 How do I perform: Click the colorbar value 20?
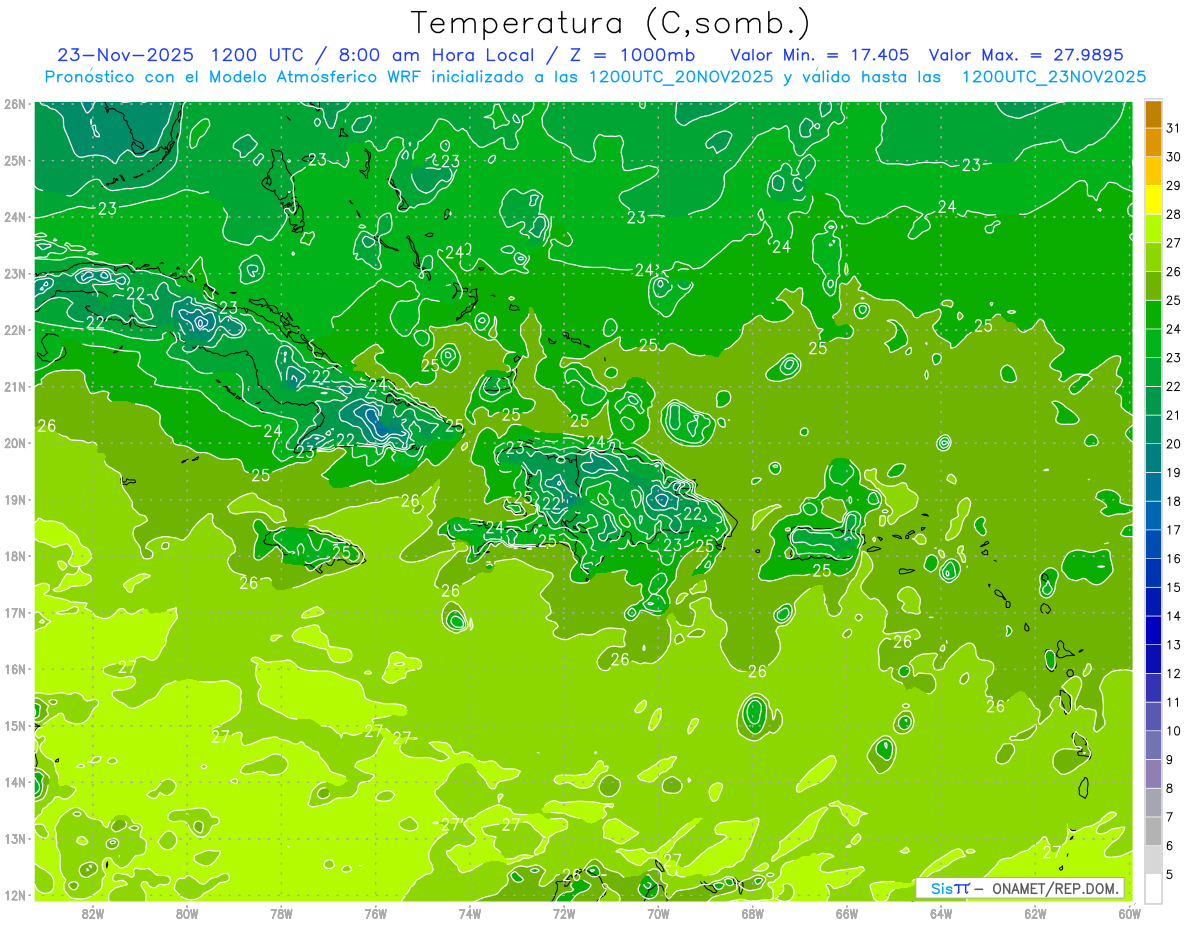[x=1174, y=443]
